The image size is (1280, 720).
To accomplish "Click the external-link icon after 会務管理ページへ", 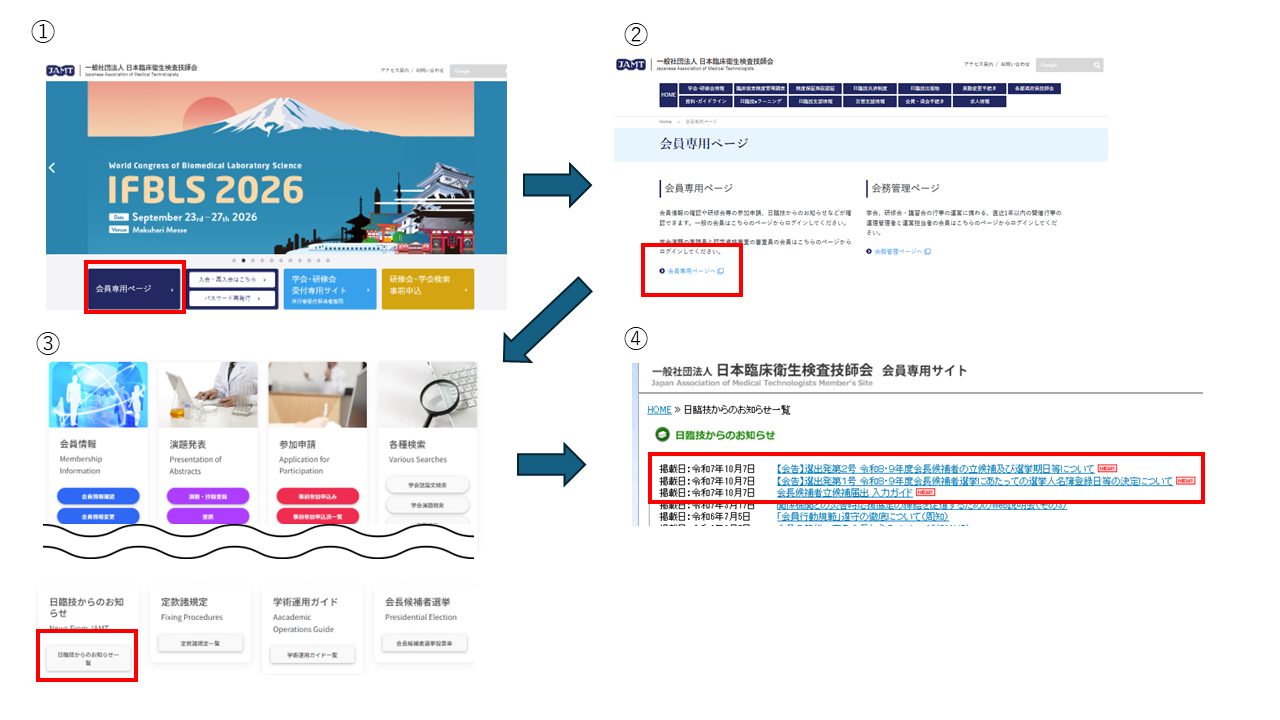I will 928,252.
